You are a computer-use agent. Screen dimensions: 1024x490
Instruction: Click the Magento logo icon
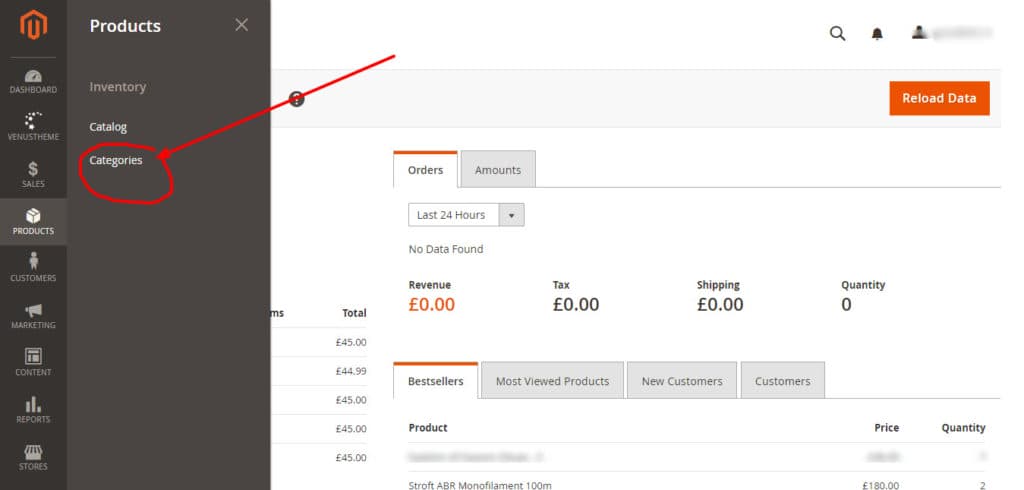[33, 26]
